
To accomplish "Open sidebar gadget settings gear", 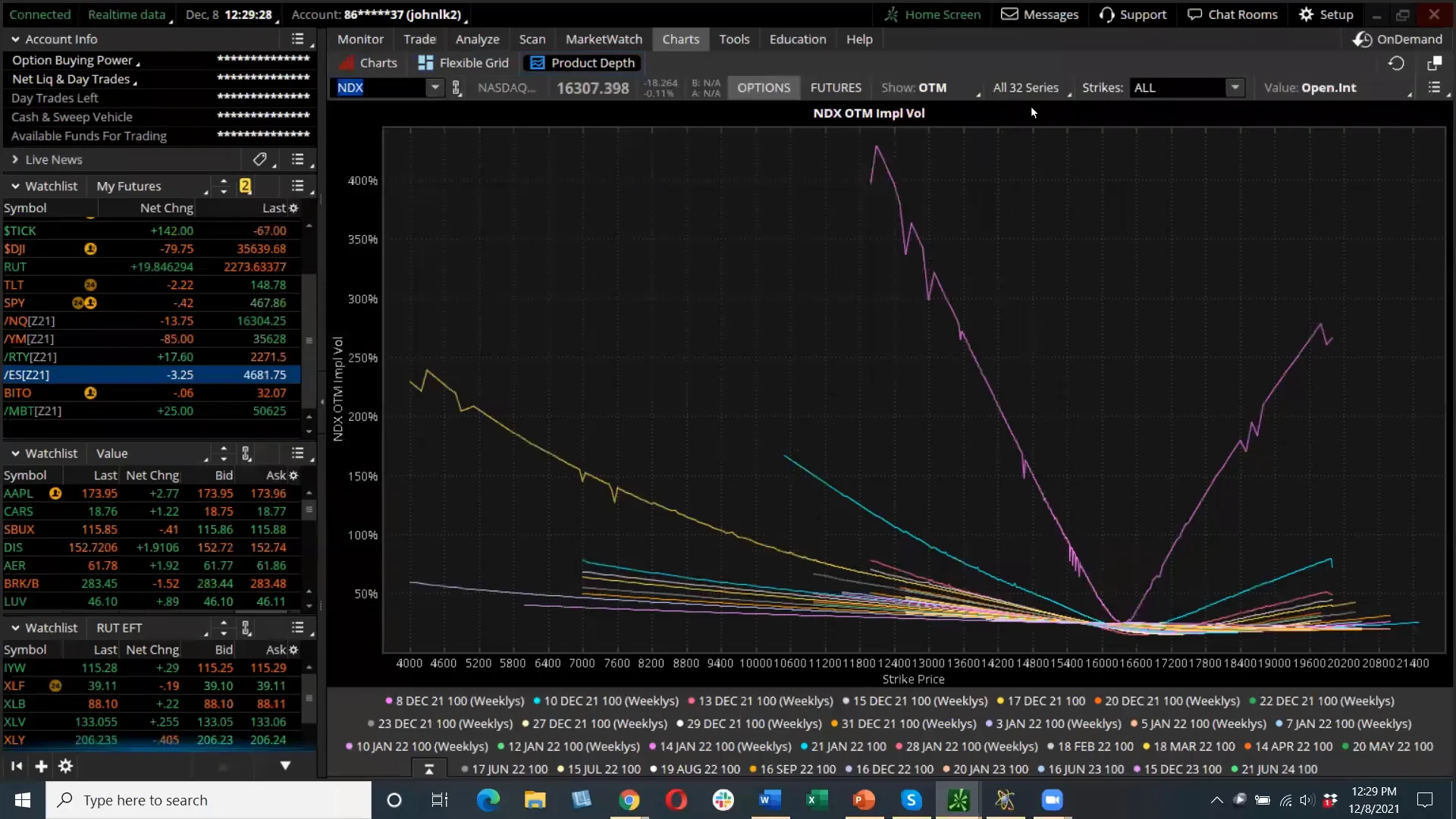I will pyautogui.click(x=66, y=766).
